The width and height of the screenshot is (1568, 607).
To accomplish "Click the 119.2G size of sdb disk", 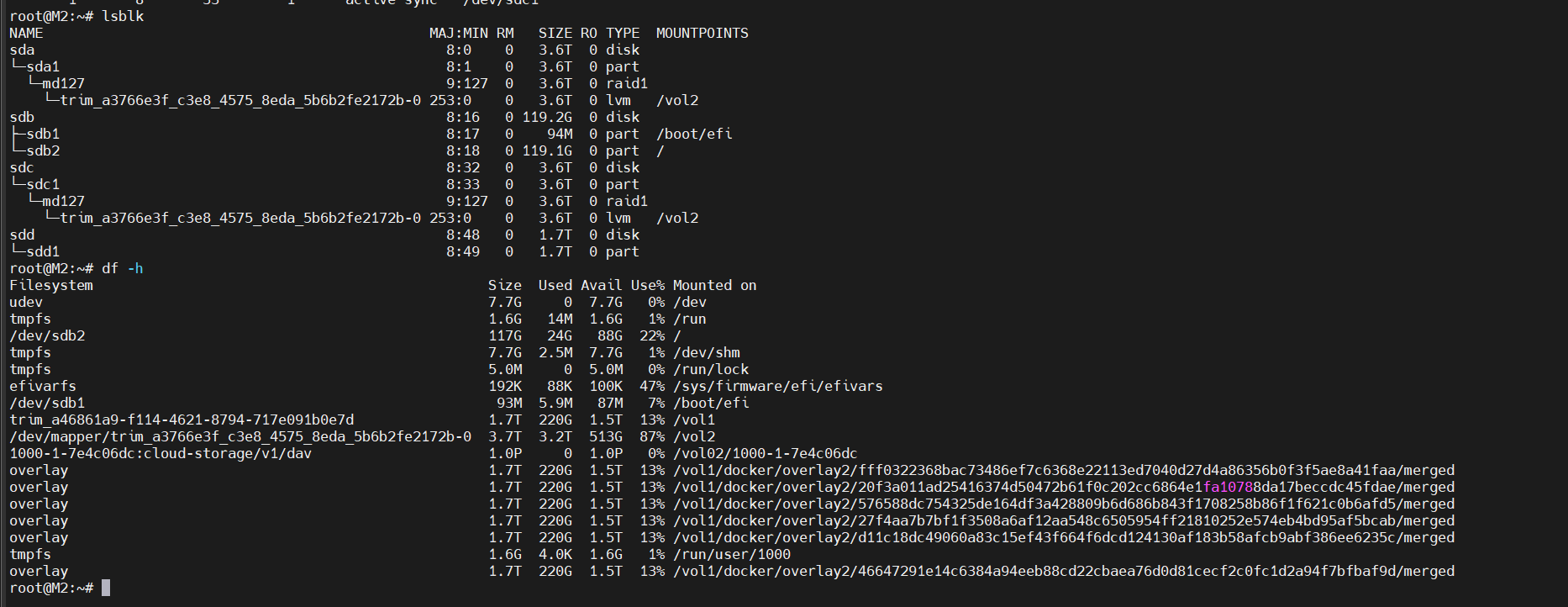I will coord(547,117).
